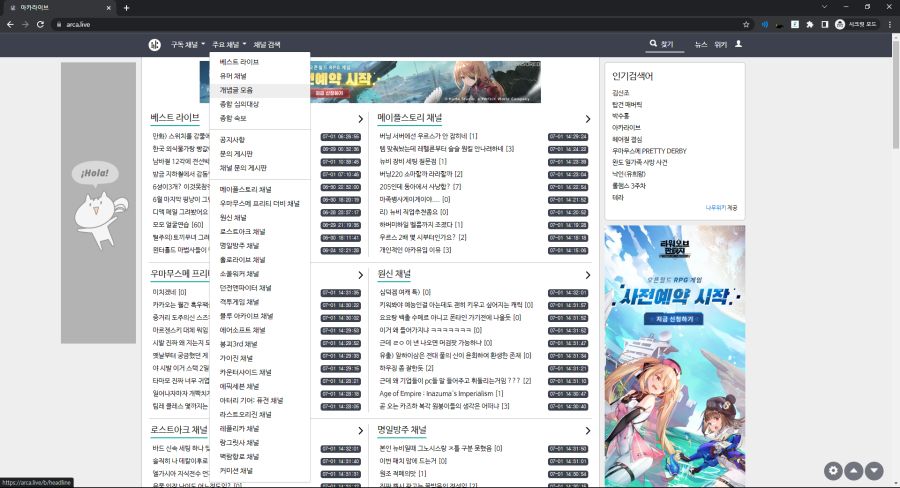This screenshot has height=488, width=900.
Task: Open 원신 채널 section arrow
Action: [x=588, y=275]
